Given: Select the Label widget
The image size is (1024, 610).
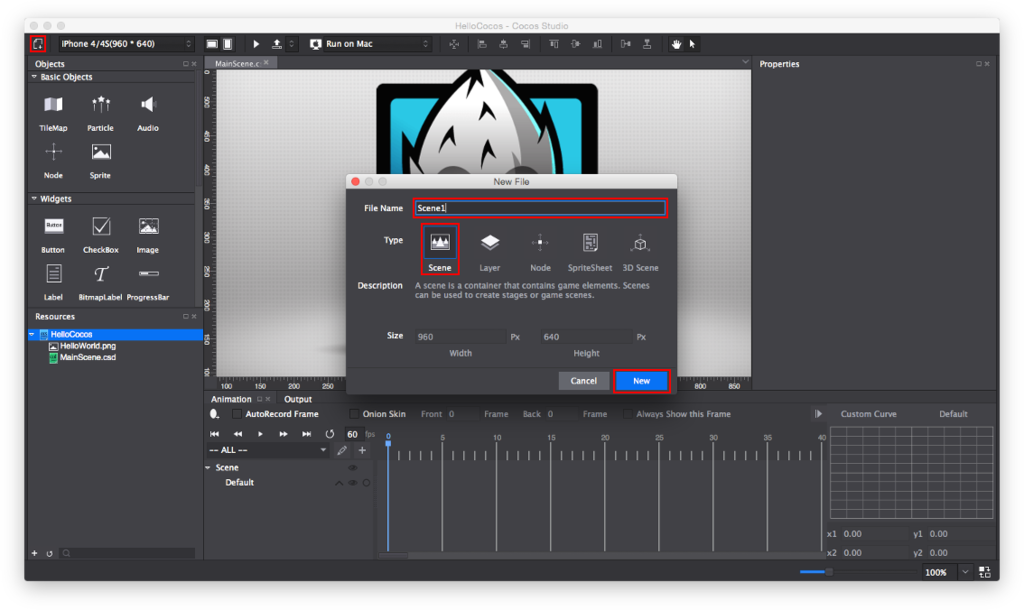Looking at the screenshot, I should tap(54, 282).
